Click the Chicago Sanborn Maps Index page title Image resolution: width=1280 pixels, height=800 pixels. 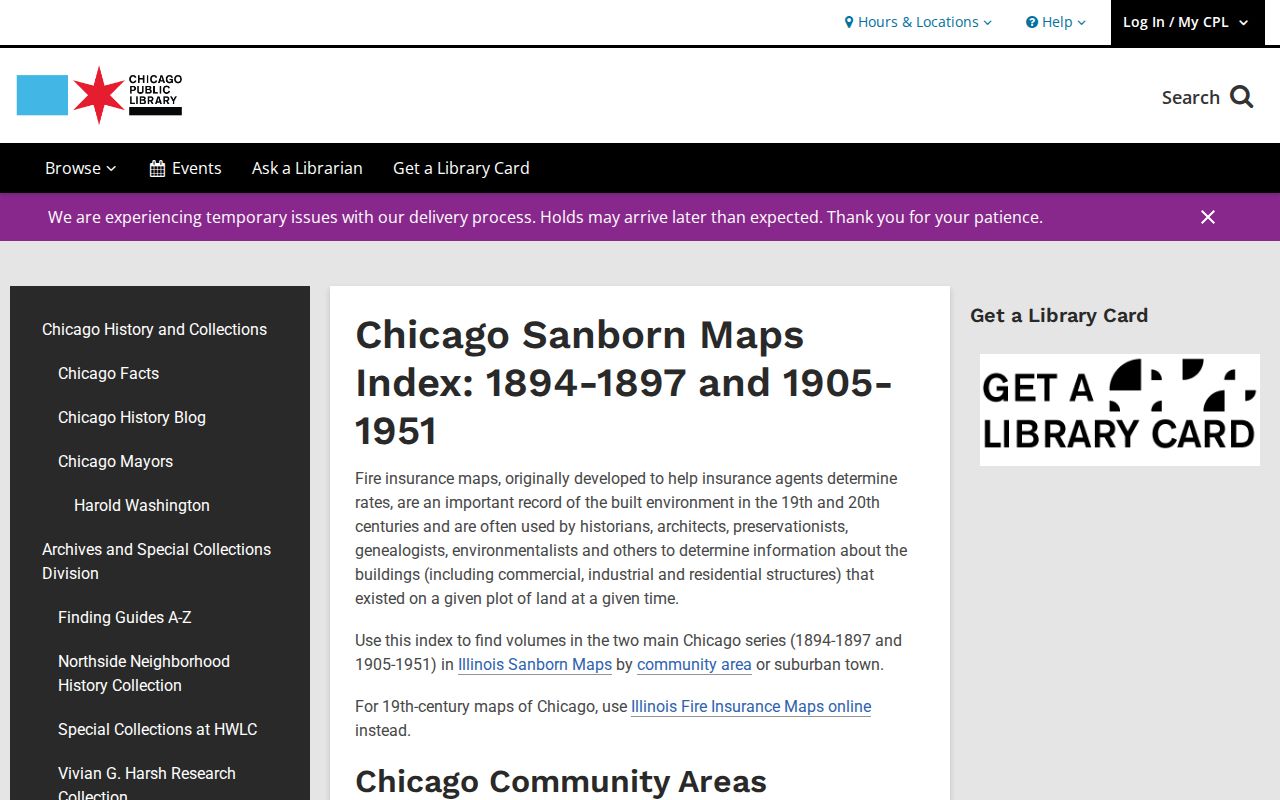(x=624, y=383)
